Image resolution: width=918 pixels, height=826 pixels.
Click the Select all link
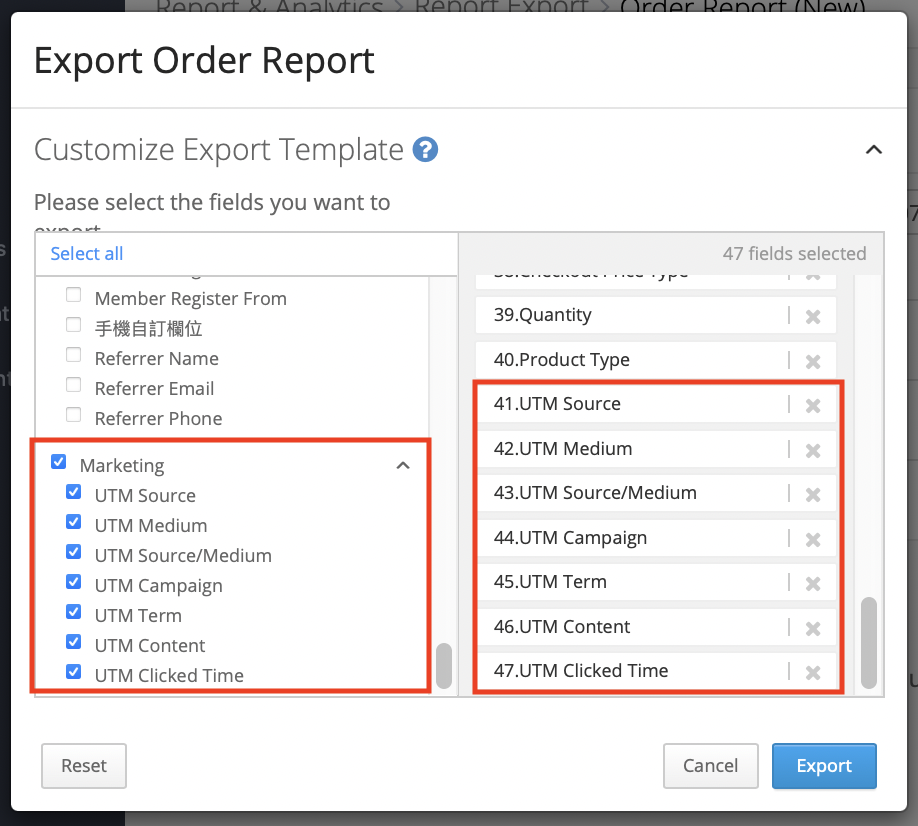click(87, 254)
